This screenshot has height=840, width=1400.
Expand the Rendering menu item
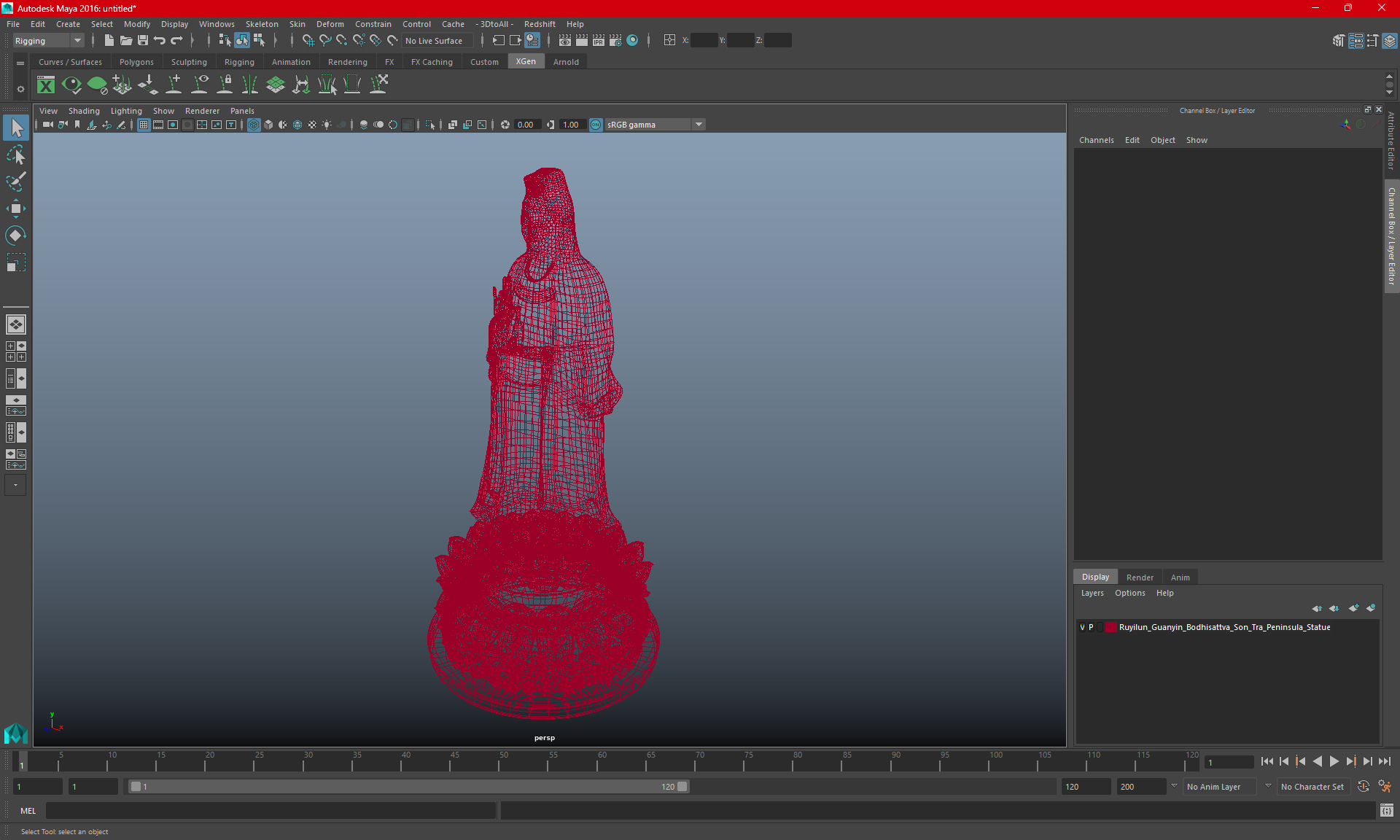click(348, 62)
